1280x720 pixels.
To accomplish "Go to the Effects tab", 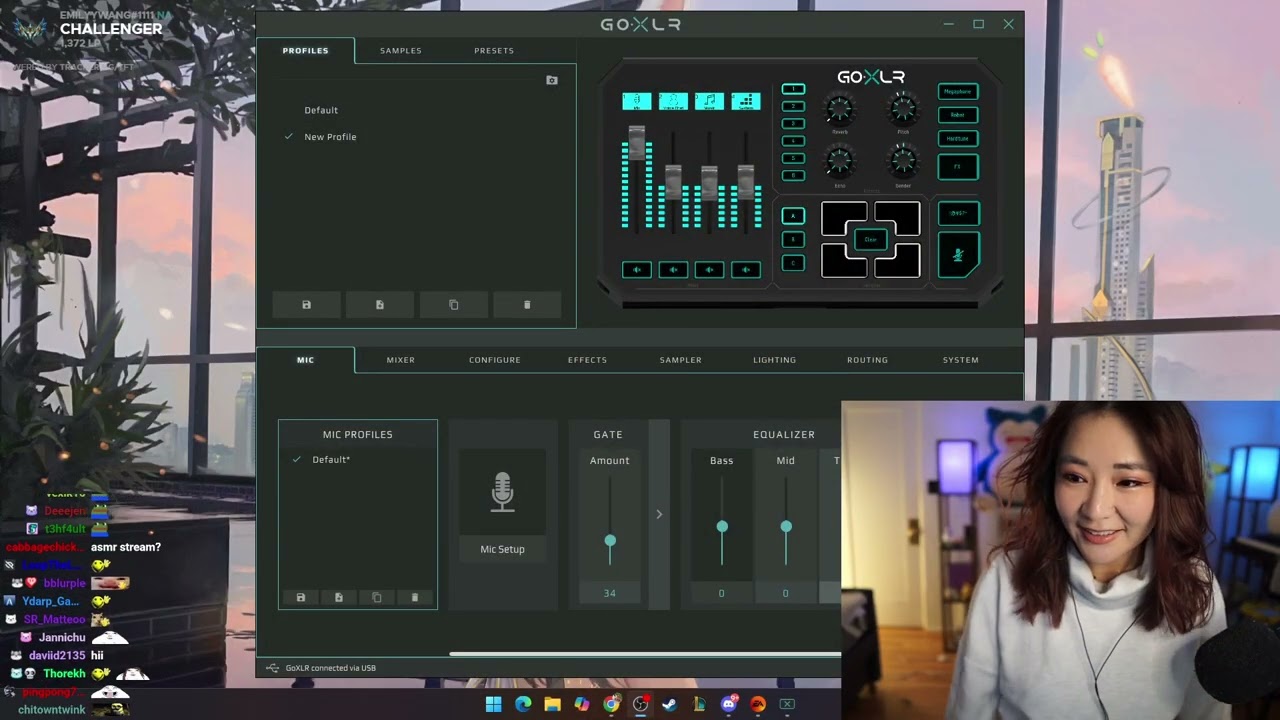I will [587, 360].
